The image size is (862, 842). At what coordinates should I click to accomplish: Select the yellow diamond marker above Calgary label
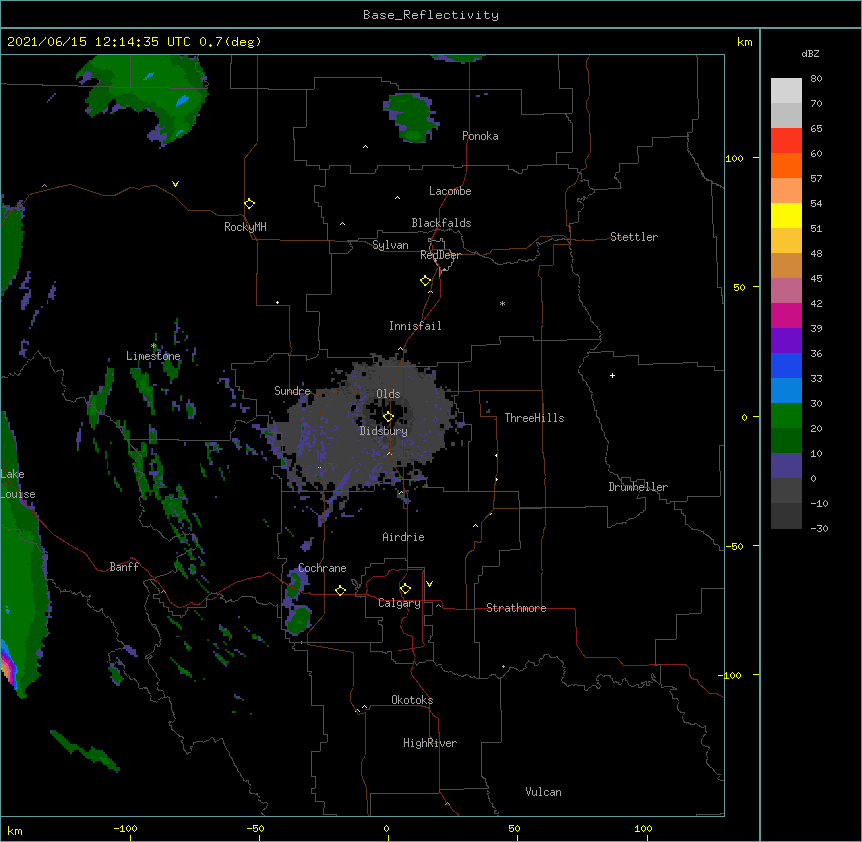pyautogui.click(x=405, y=589)
